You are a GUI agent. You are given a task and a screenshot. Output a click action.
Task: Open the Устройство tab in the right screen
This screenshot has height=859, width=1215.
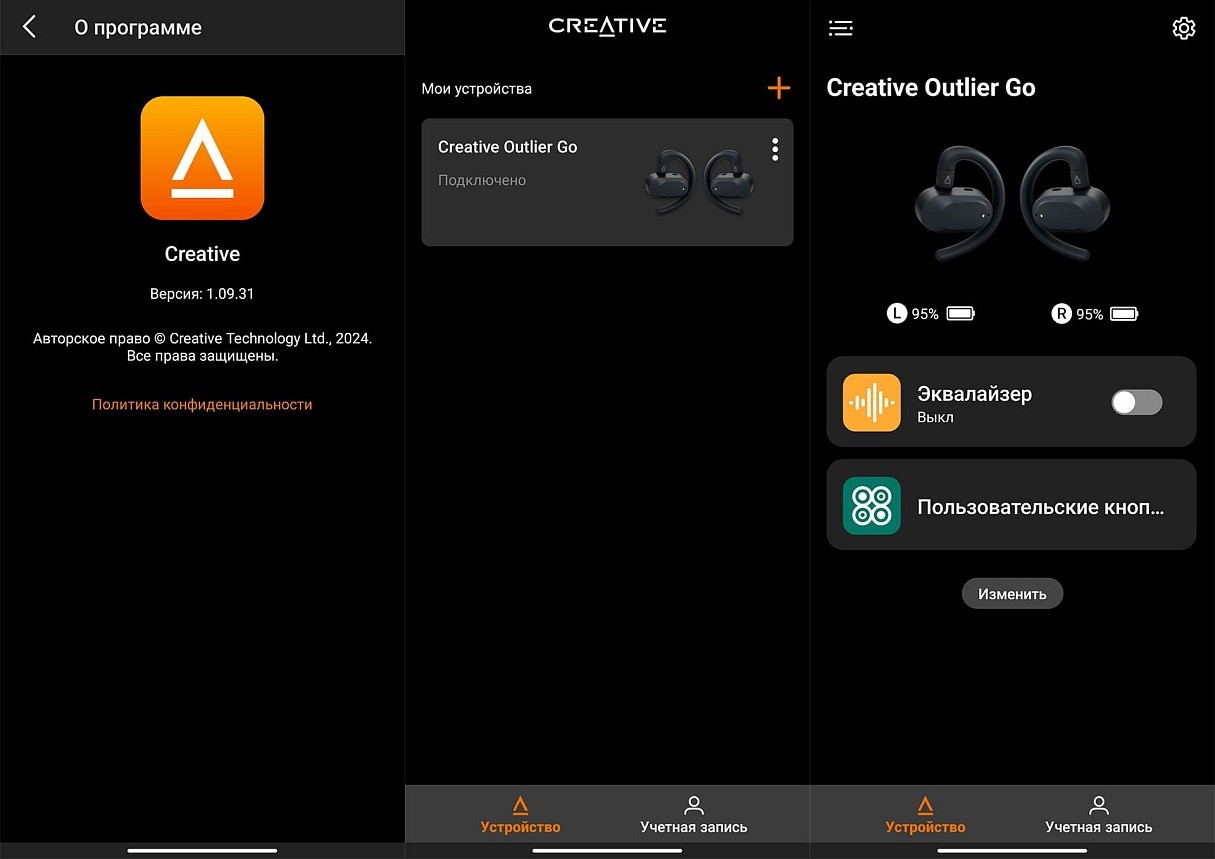point(925,815)
